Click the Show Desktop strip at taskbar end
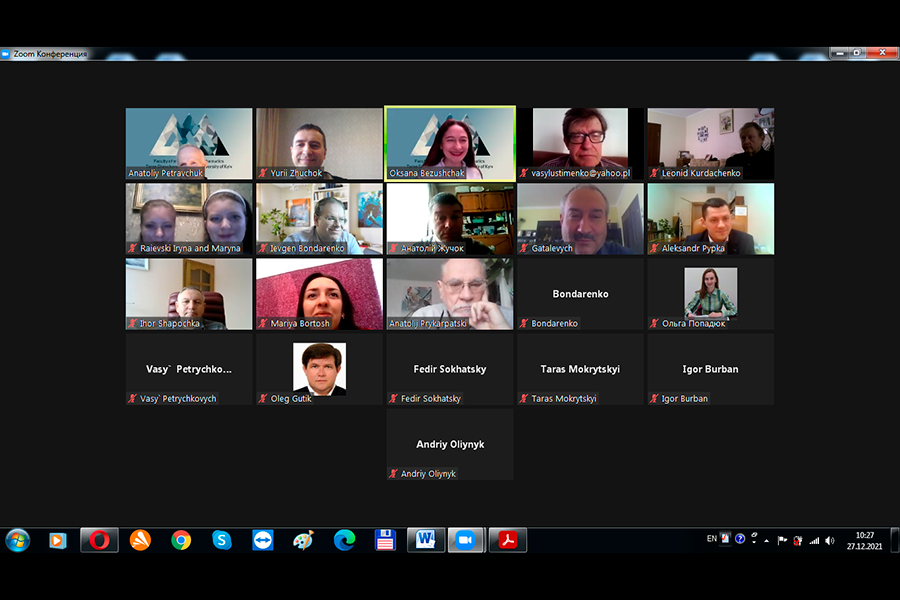Viewport: 900px width, 600px height. pos(895,540)
